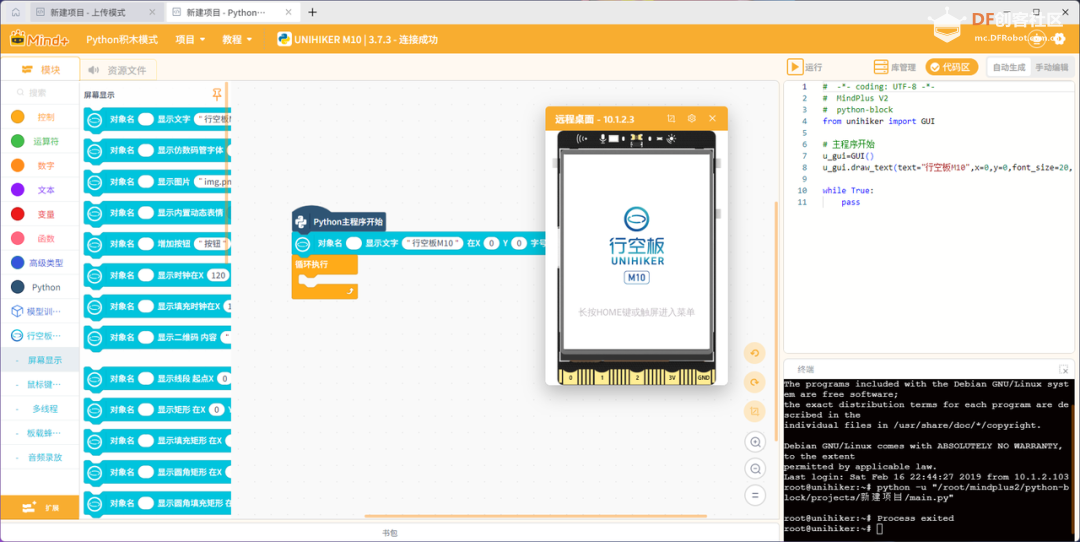Viewport: 1080px width, 542px height.
Task: Close the Python project tab
Action: (289, 12)
